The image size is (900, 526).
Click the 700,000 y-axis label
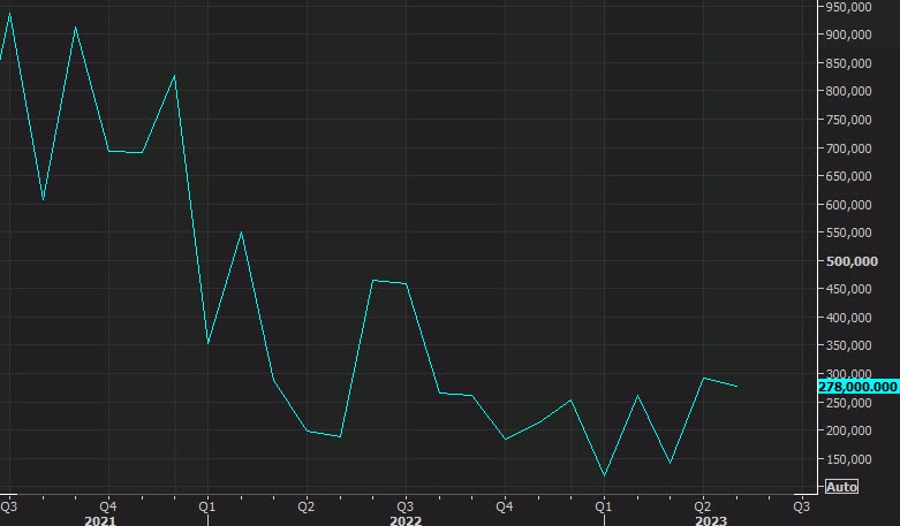(x=848, y=148)
